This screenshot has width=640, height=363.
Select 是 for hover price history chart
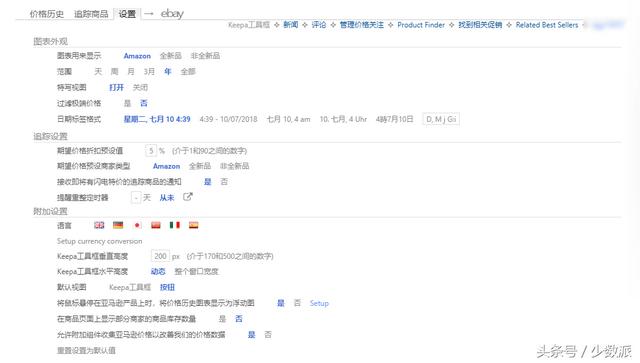pyautogui.click(x=281, y=303)
